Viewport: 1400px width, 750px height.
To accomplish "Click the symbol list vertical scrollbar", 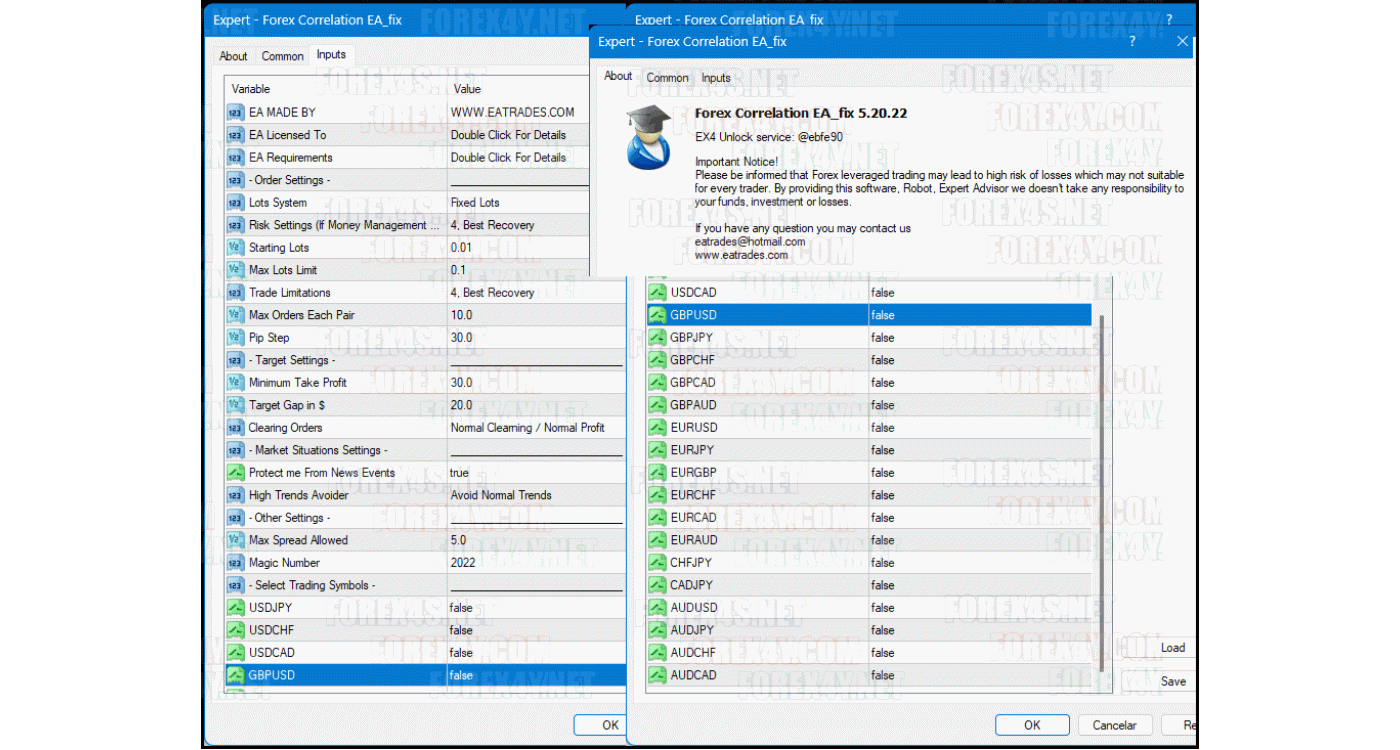I will coord(1103,490).
